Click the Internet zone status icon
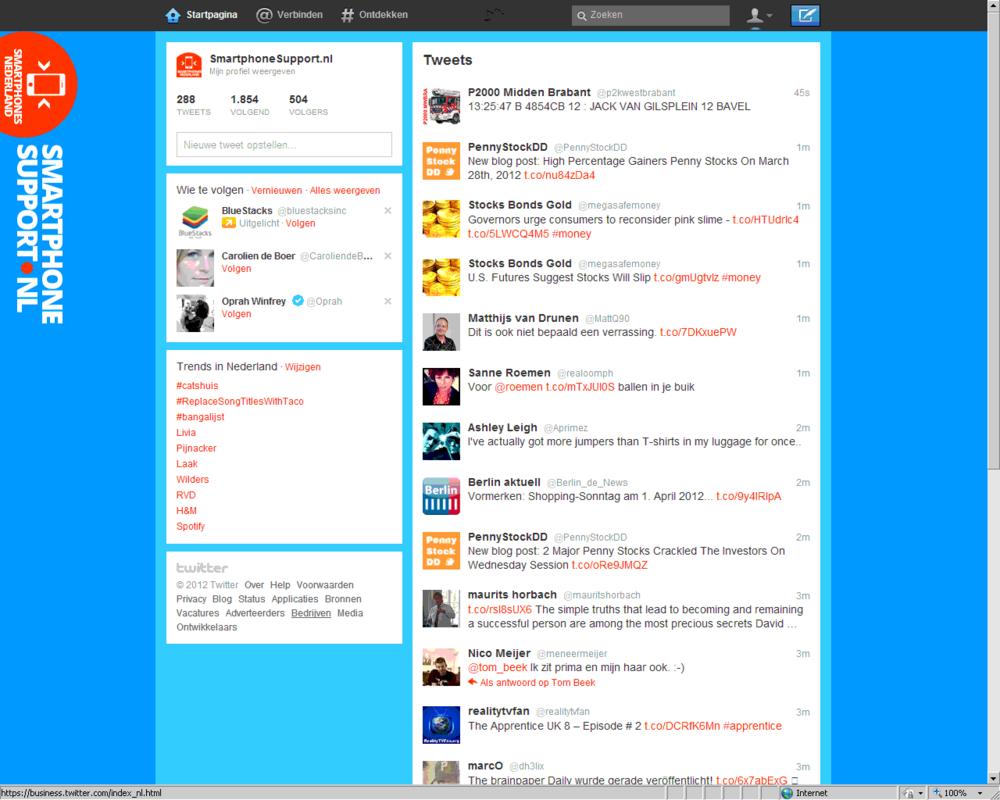Viewport: 1000px width, 800px height. click(x=787, y=793)
